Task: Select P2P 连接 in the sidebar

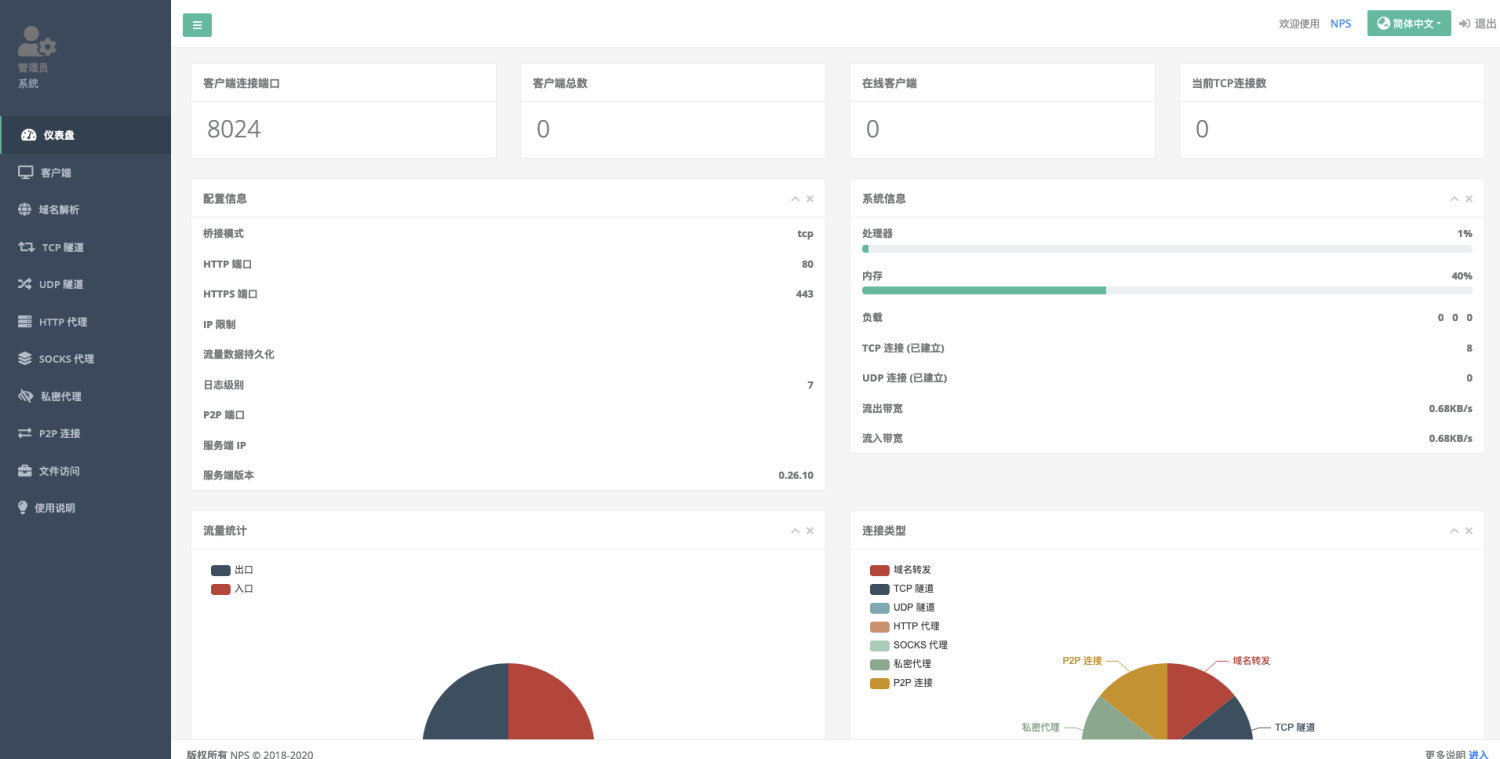Action: tap(85, 433)
